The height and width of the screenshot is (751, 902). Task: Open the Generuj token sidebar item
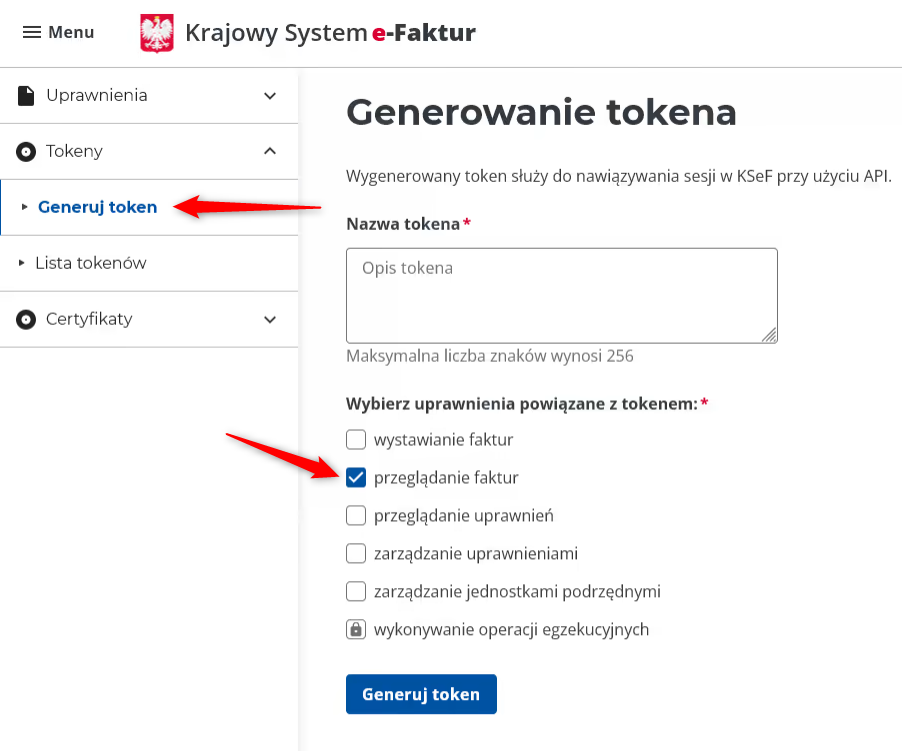[x=97, y=208]
